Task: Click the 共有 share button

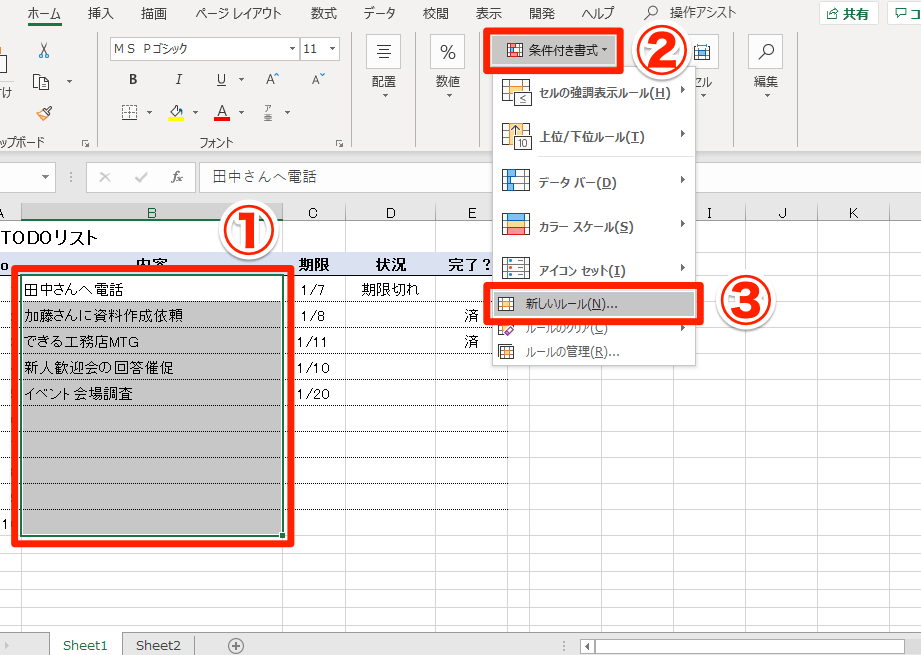Action: (x=848, y=14)
